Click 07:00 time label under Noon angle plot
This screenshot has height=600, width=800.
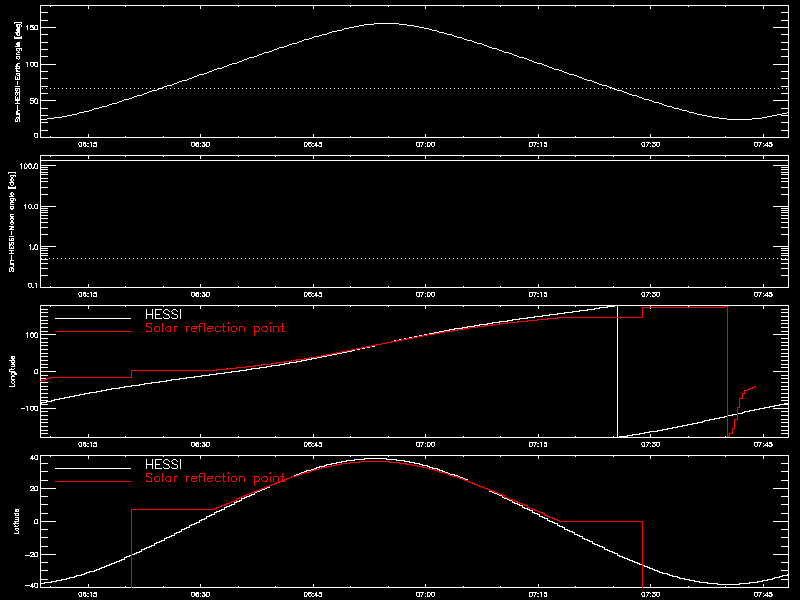(x=425, y=295)
